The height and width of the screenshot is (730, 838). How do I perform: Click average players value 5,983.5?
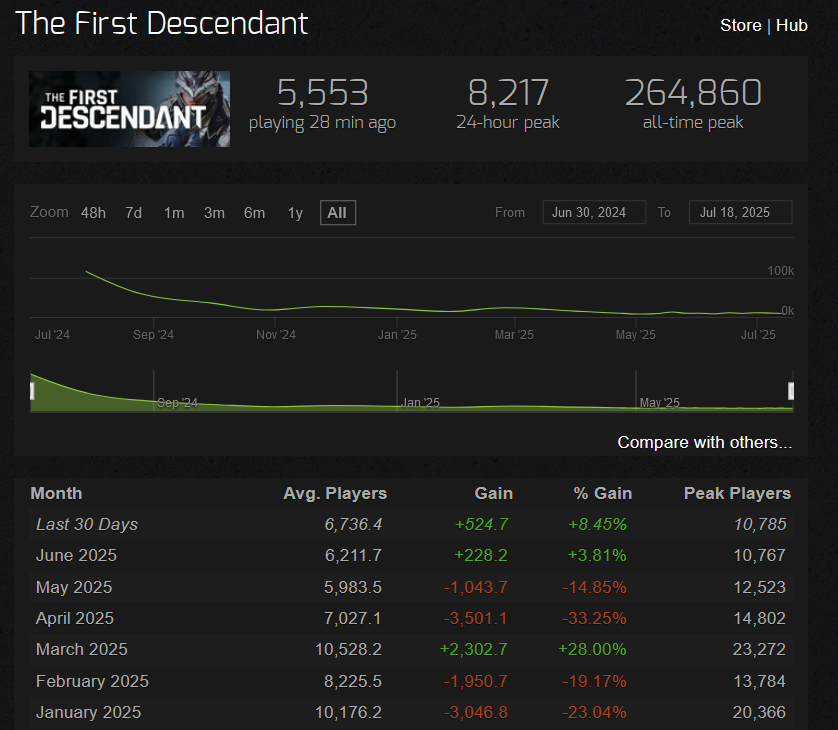(x=353, y=587)
